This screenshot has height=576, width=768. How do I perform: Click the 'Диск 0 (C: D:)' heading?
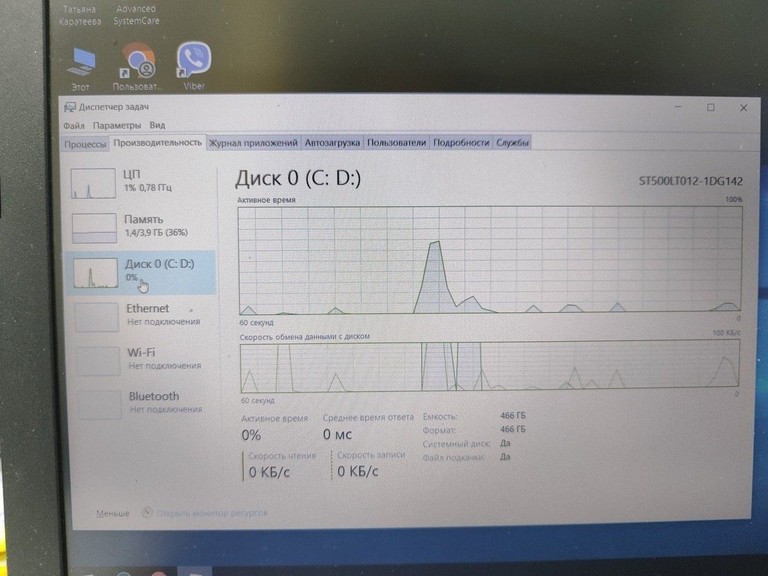(298, 178)
